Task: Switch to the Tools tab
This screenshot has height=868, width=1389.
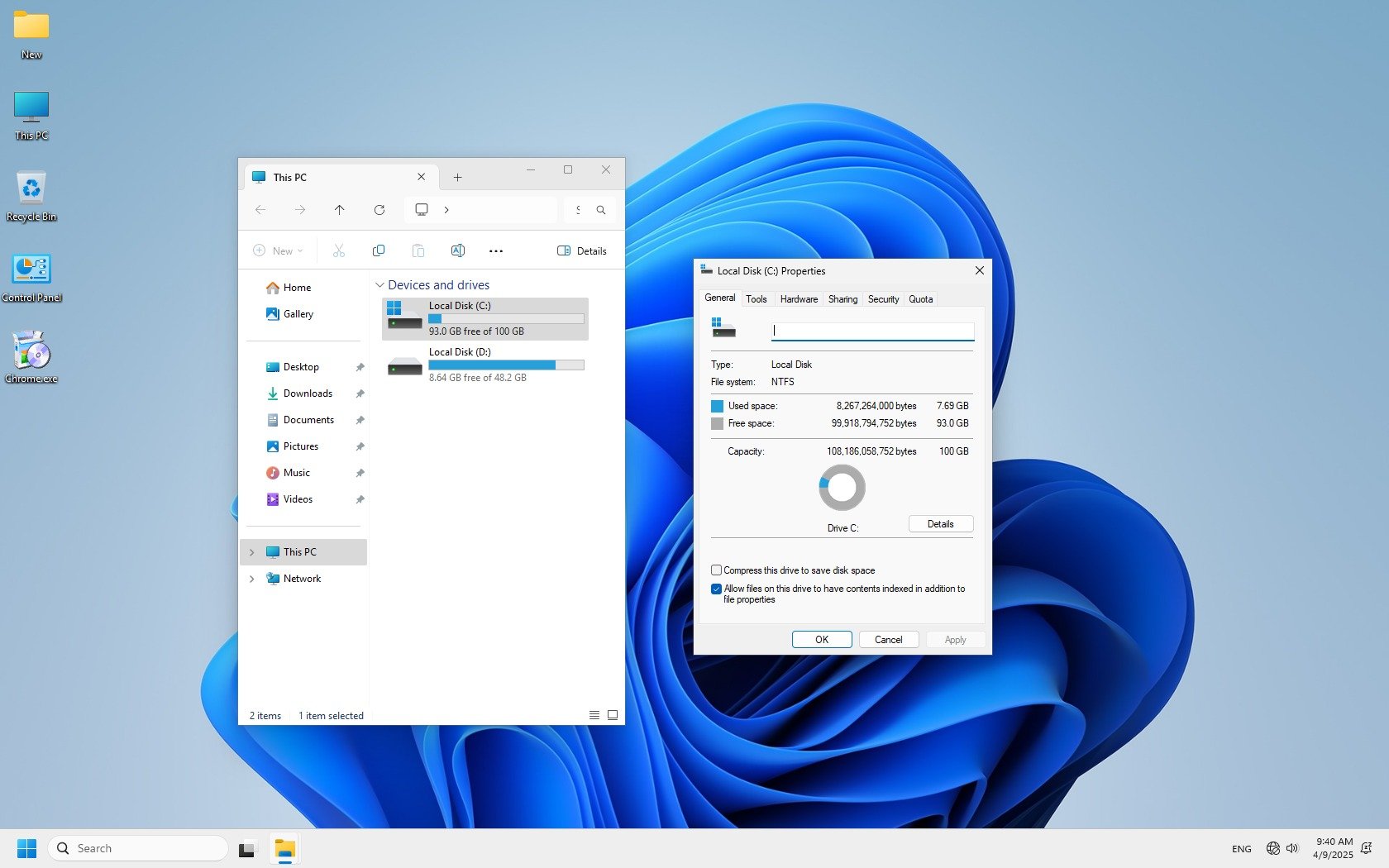Action: point(756,299)
